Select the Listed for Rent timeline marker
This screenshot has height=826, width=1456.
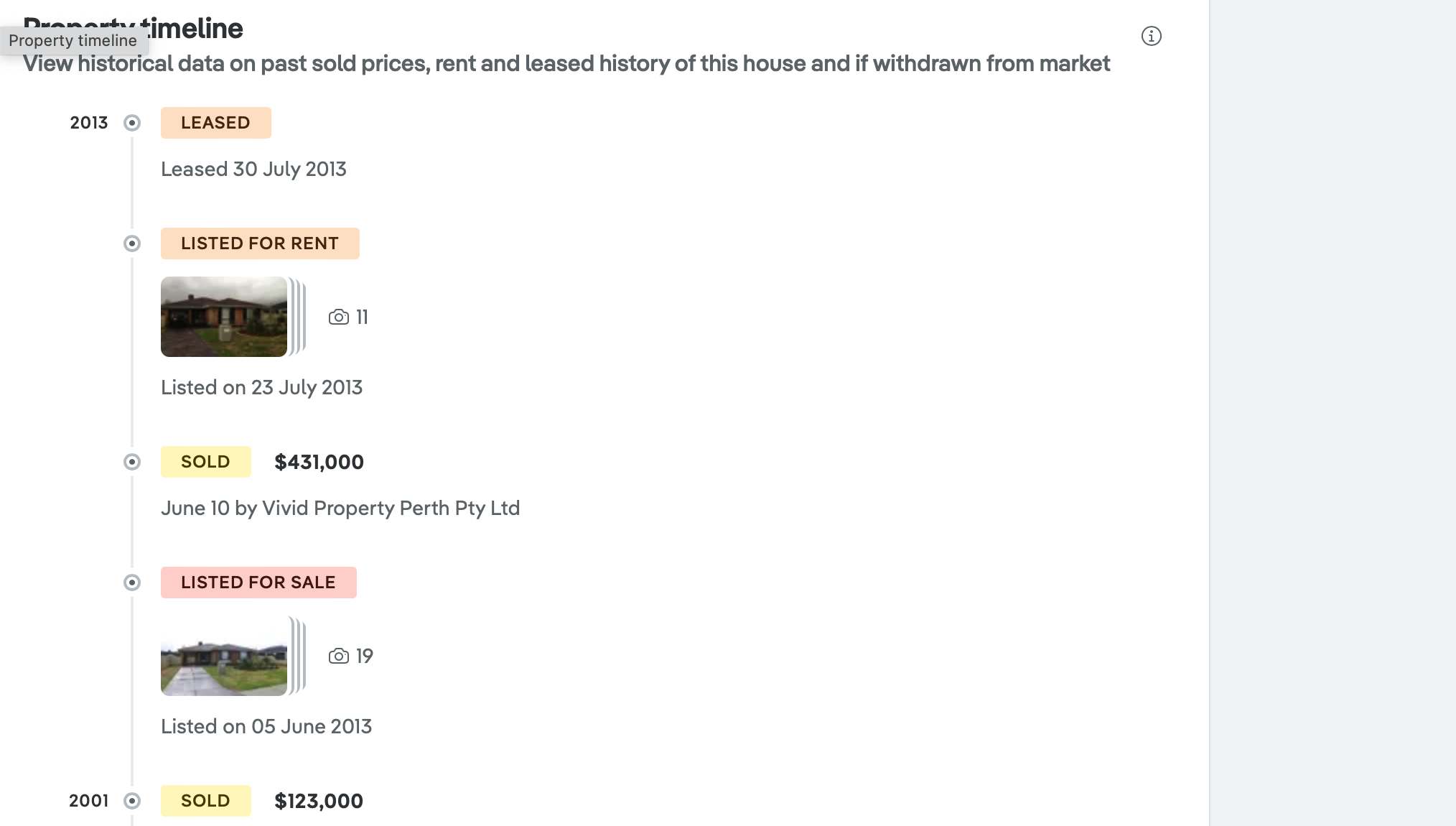(x=132, y=243)
